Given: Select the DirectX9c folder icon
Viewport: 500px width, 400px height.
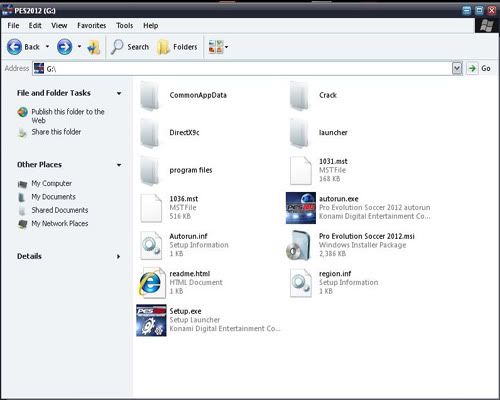Looking at the screenshot, I should point(149,133).
